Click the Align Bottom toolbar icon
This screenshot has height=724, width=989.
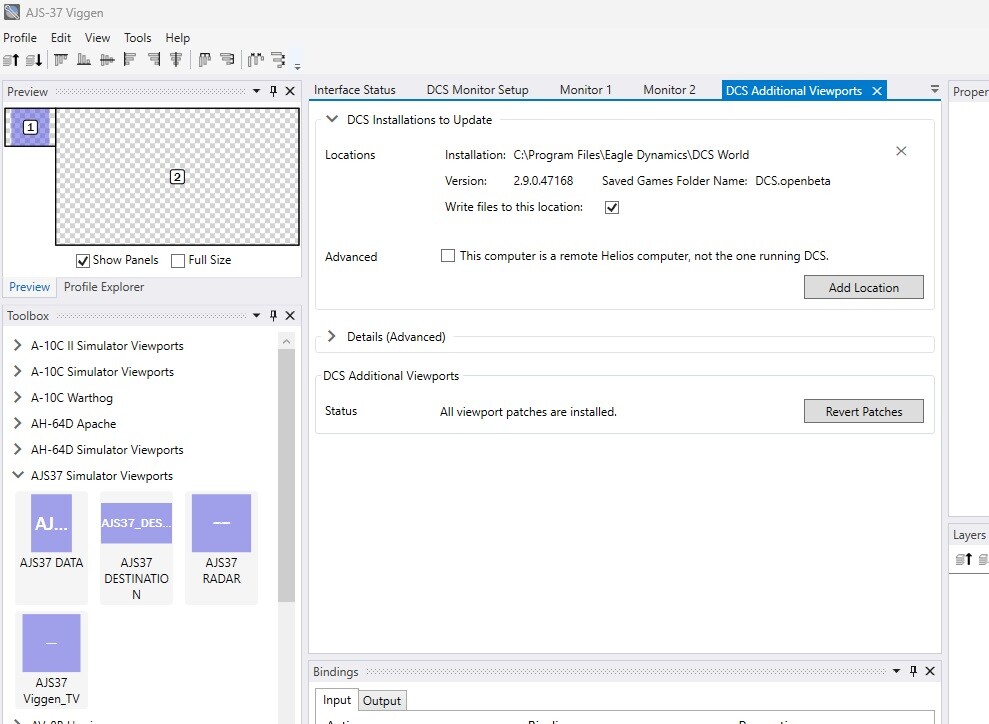coord(84,60)
